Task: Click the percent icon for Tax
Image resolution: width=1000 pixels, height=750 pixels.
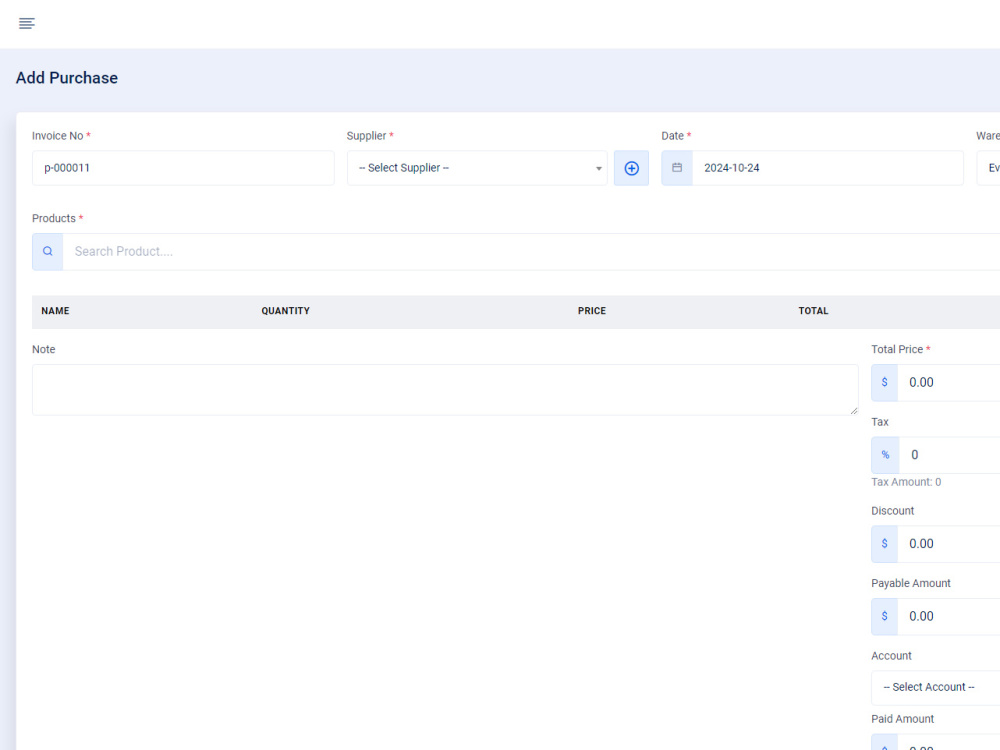Action: pyautogui.click(x=885, y=455)
